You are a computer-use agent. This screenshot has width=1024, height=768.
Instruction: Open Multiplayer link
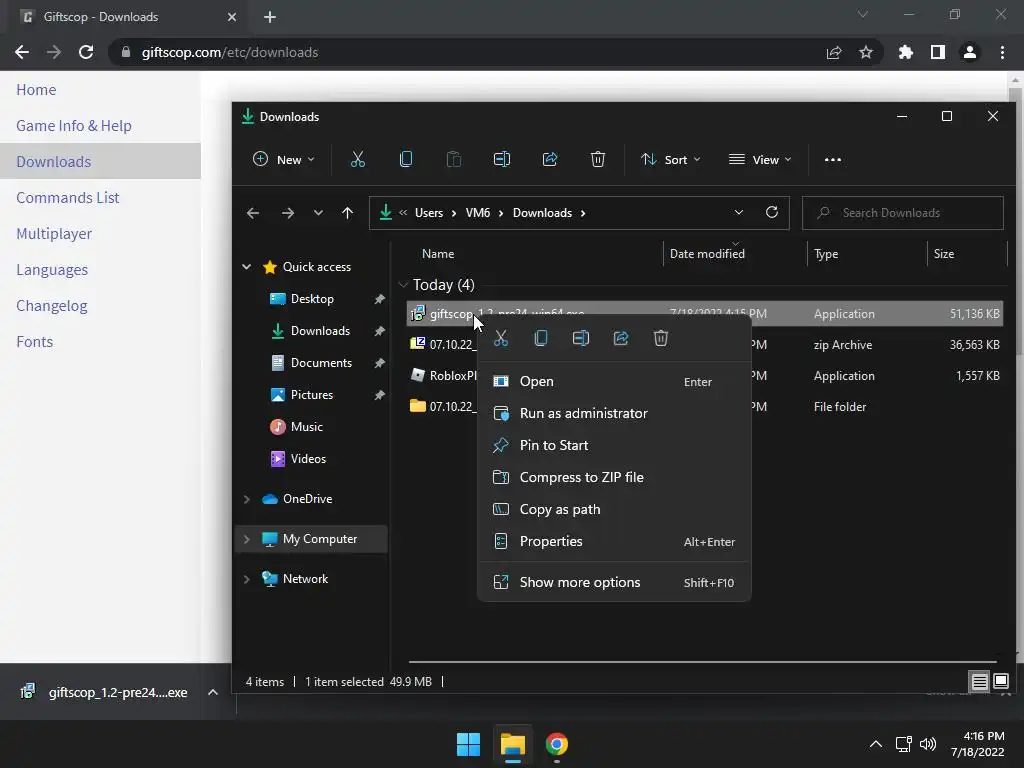(54, 233)
